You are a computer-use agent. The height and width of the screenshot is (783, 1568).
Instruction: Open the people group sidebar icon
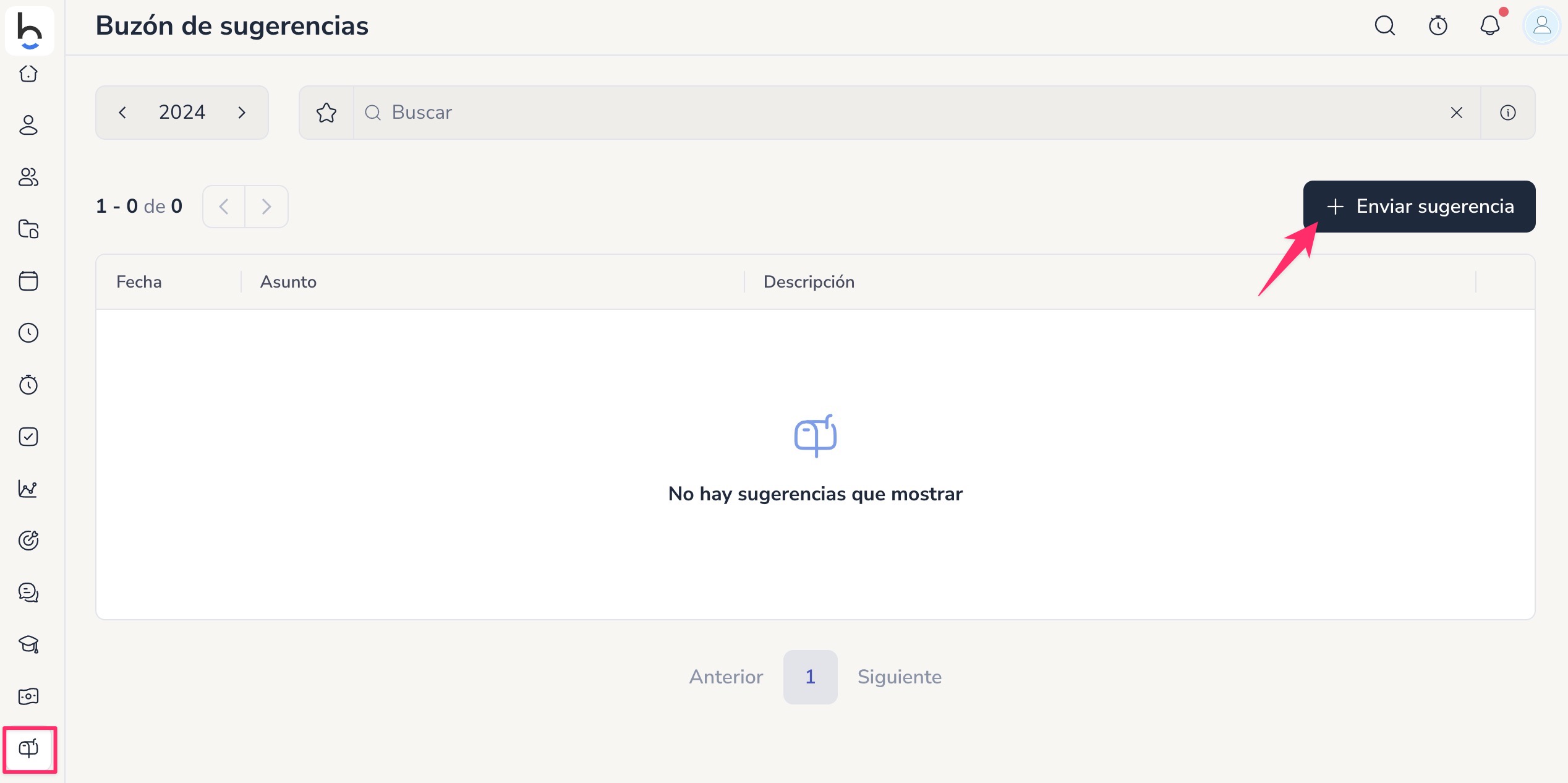point(28,177)
